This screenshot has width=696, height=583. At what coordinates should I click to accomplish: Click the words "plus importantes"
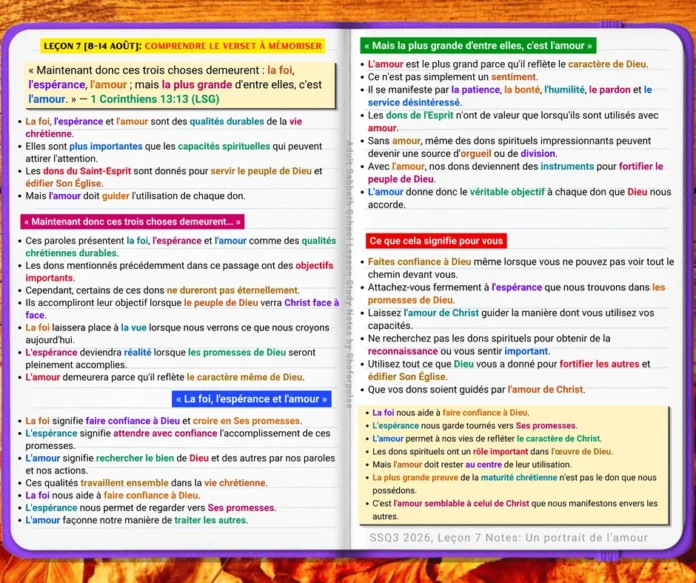click(x=106, y=146)
